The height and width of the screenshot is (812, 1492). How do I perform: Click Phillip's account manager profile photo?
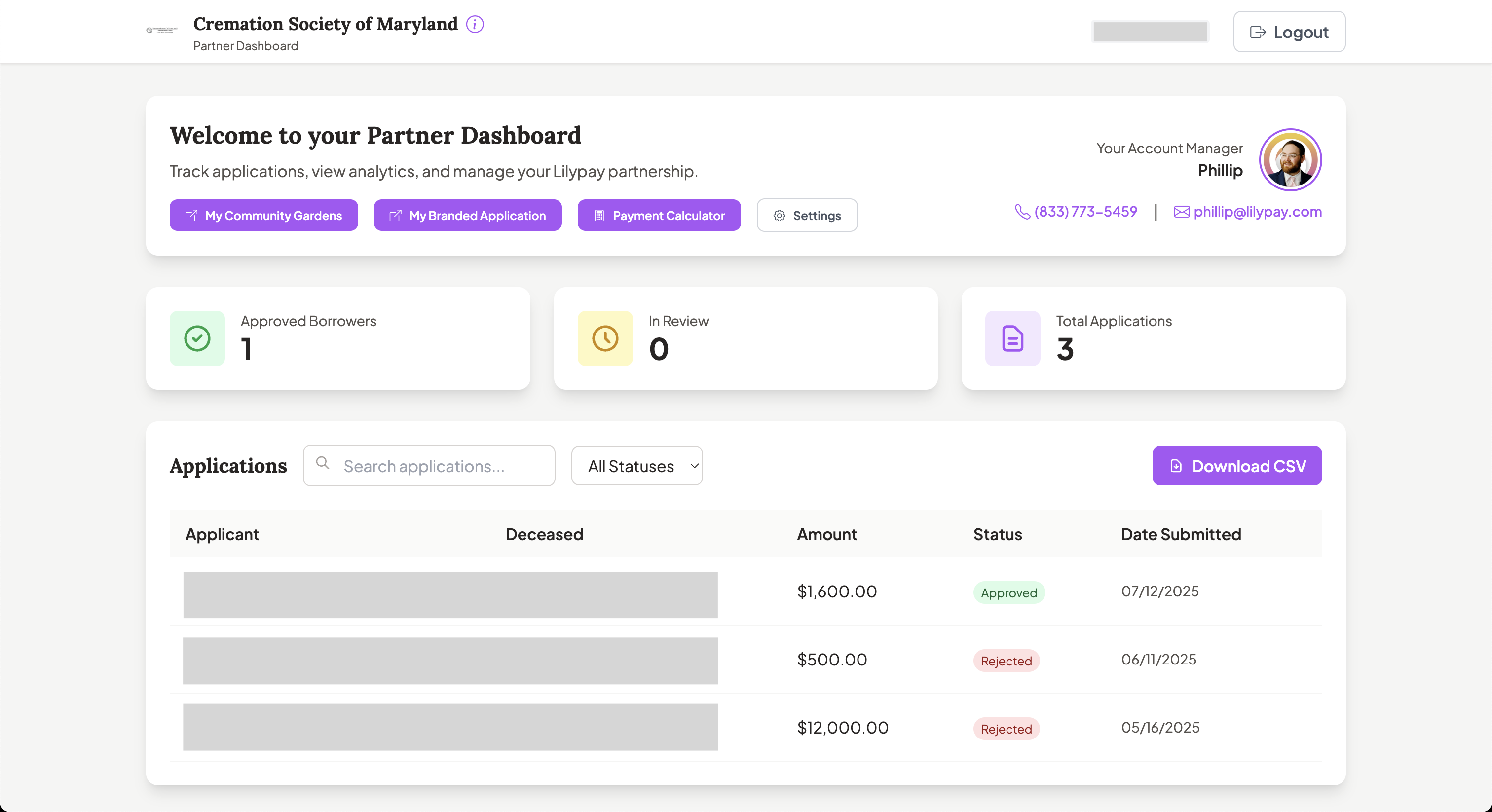1291,159
